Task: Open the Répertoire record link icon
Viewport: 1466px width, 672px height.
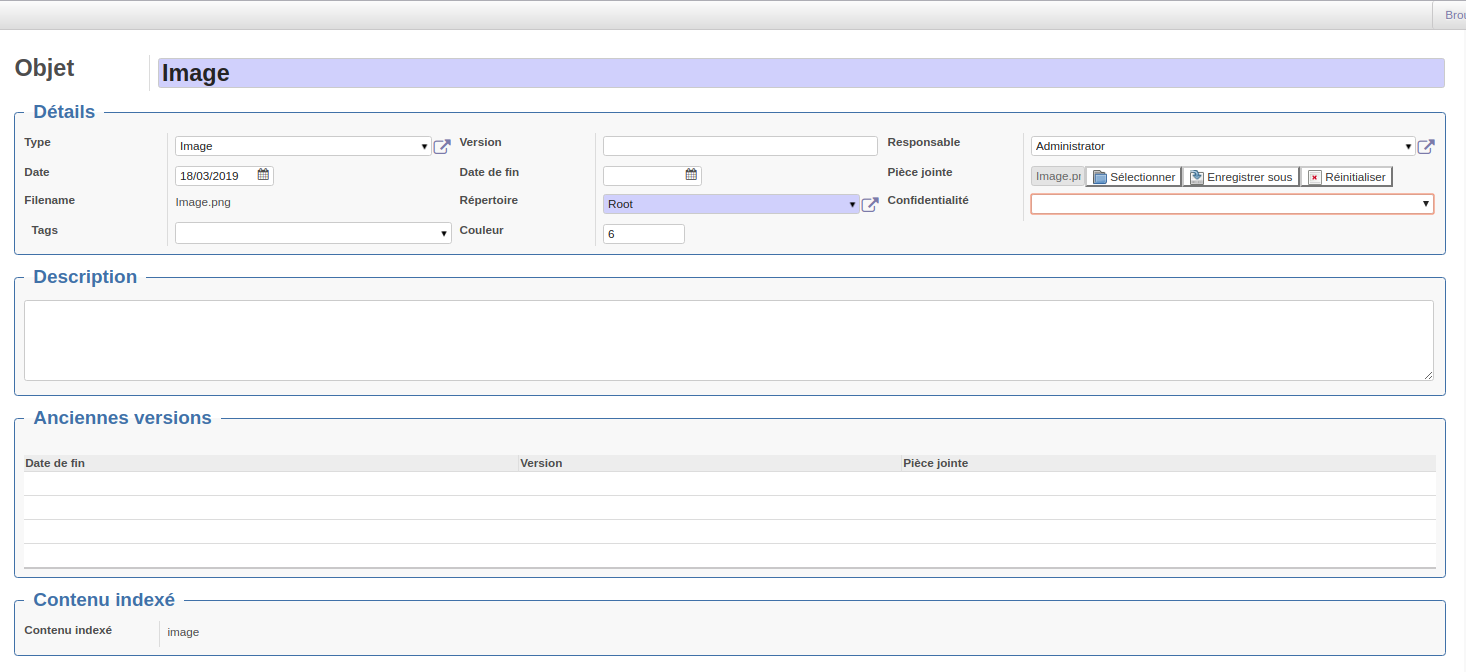Action: (870, 205)
